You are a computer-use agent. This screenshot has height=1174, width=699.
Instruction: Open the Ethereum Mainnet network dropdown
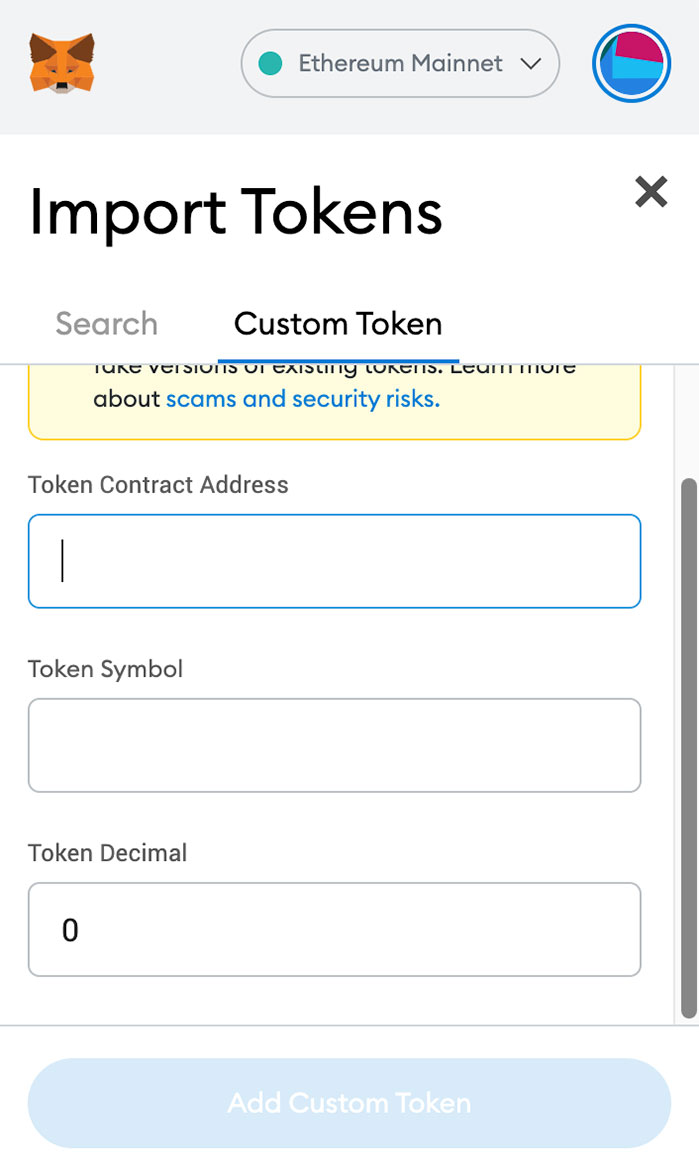tap(400, 64)
